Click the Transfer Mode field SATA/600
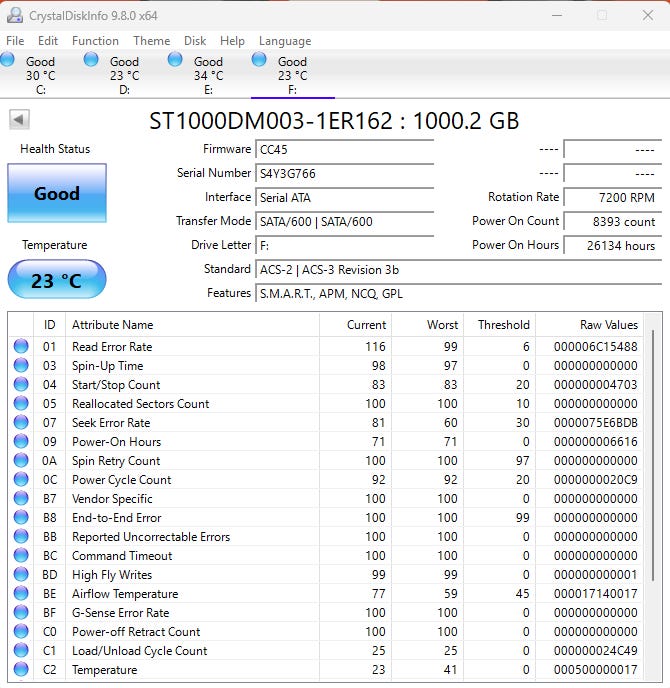 click(345, 221)
